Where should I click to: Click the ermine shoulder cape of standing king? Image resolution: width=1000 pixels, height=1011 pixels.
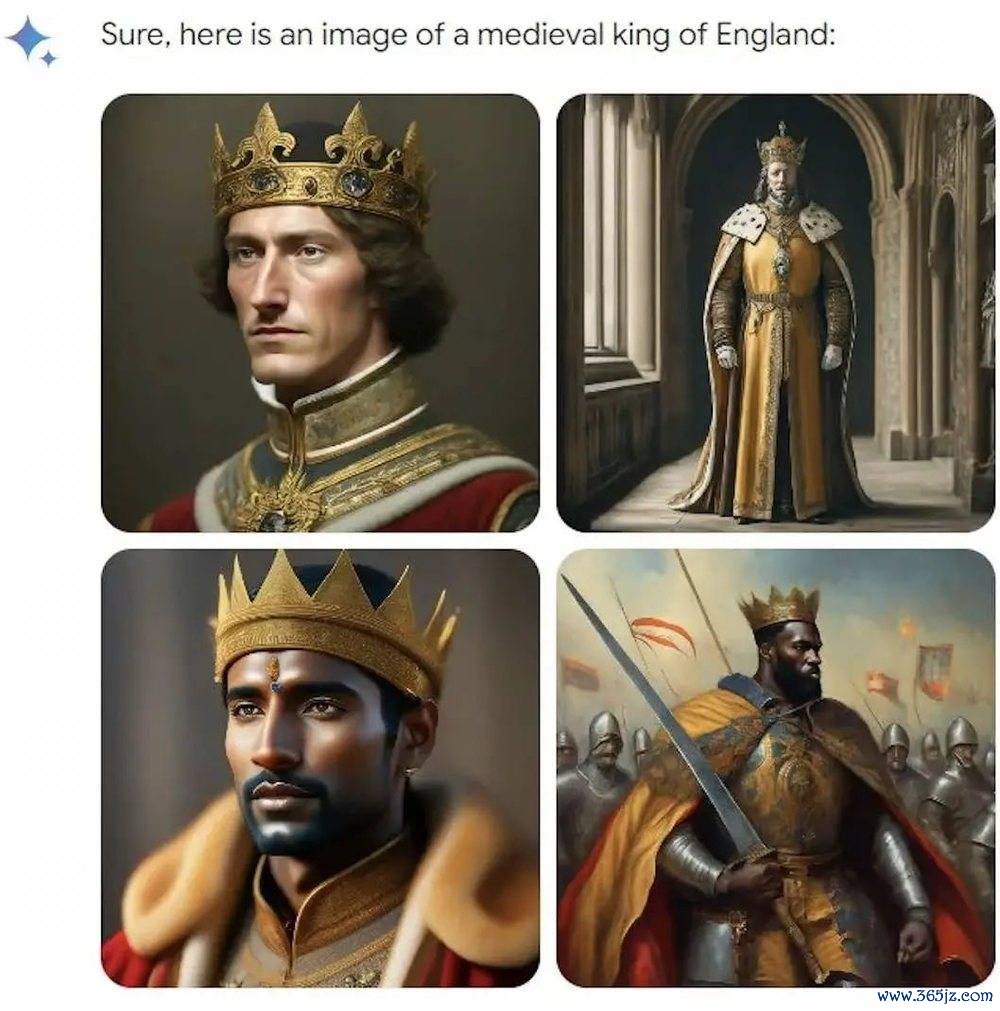coord(782,219)
